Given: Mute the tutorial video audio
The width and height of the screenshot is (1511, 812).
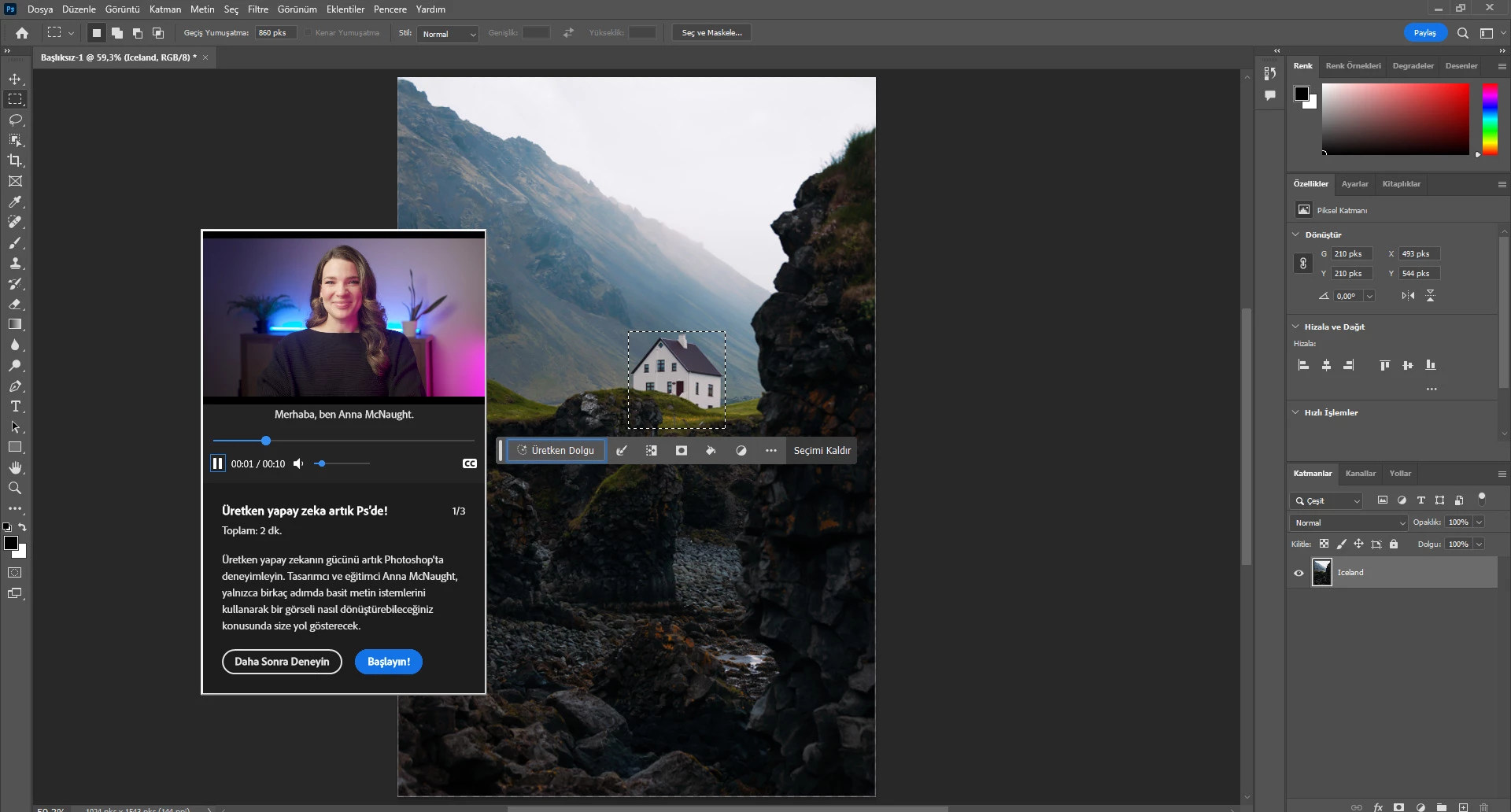Looking at the screenshot, I should (x=298, y=463).
